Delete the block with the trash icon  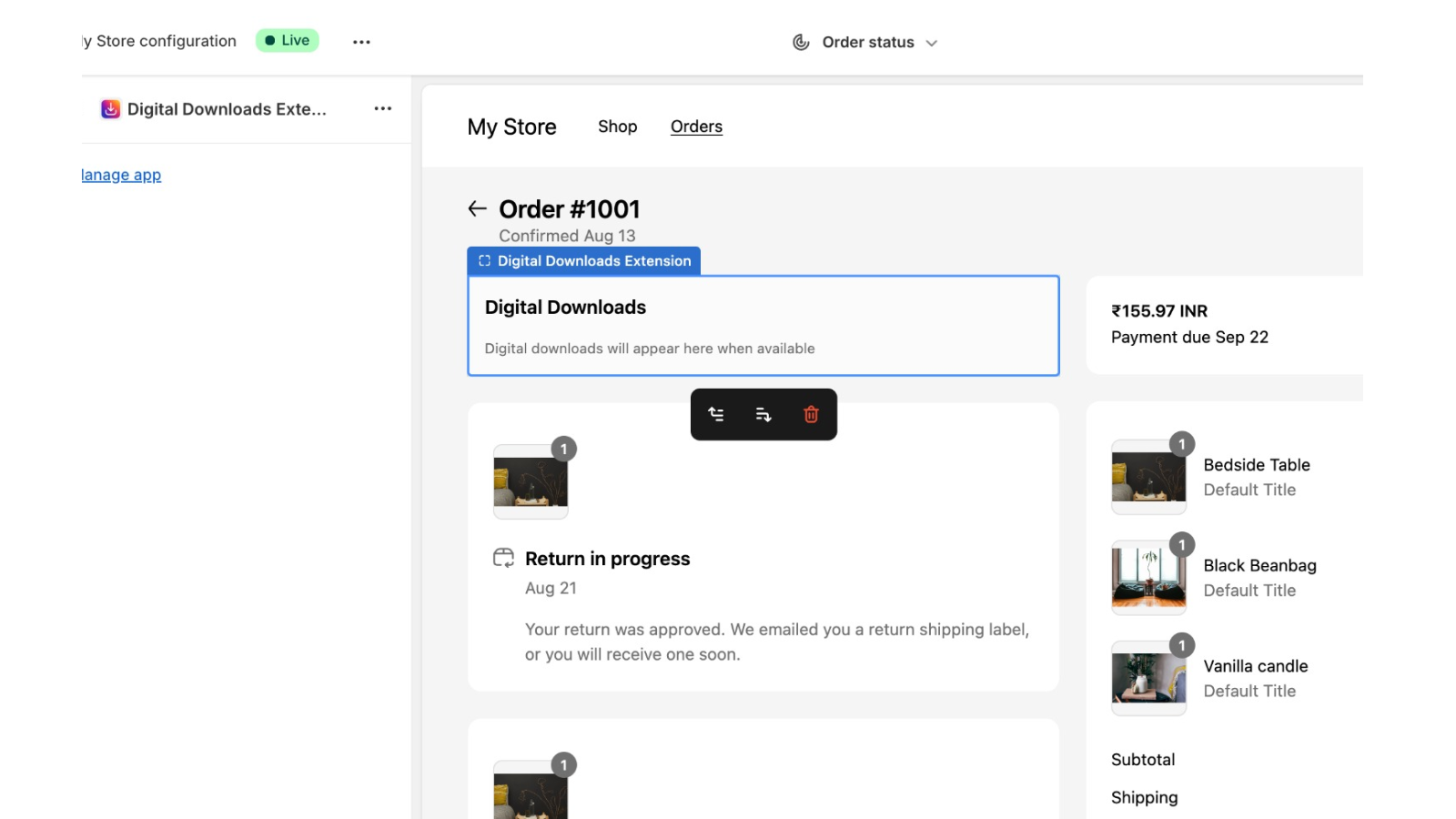click(811, 415)
